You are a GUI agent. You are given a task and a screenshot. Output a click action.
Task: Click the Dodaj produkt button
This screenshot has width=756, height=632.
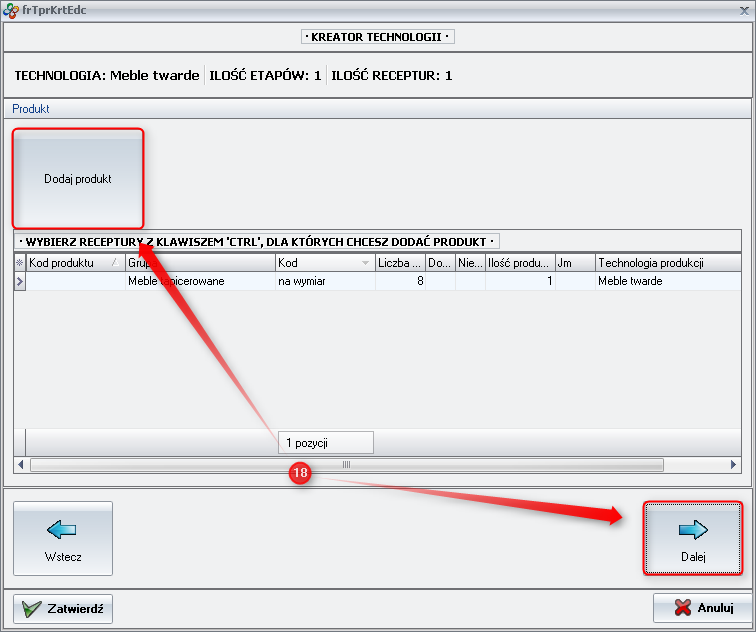[78, 178]
